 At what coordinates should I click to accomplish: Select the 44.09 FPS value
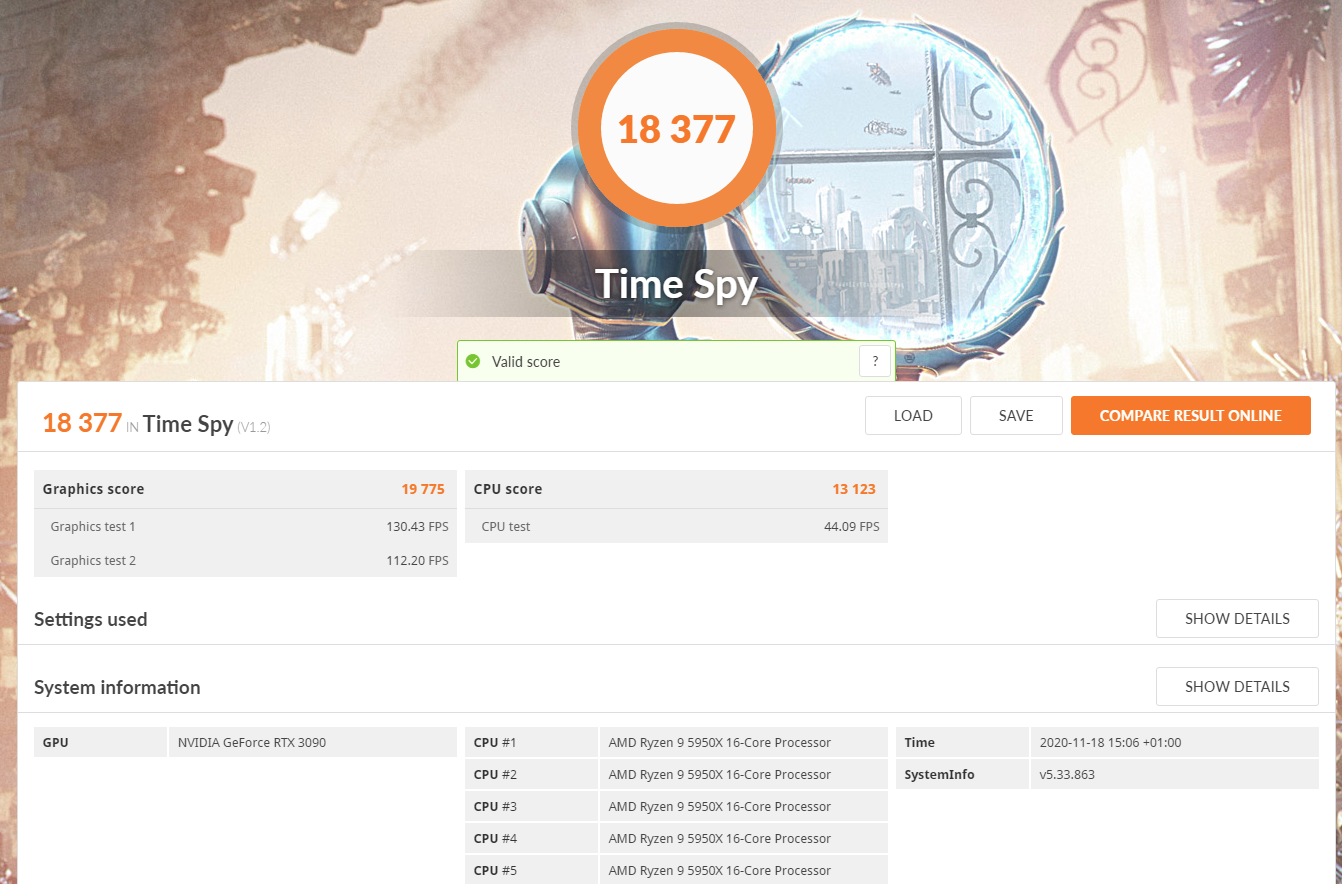(851, 526)
